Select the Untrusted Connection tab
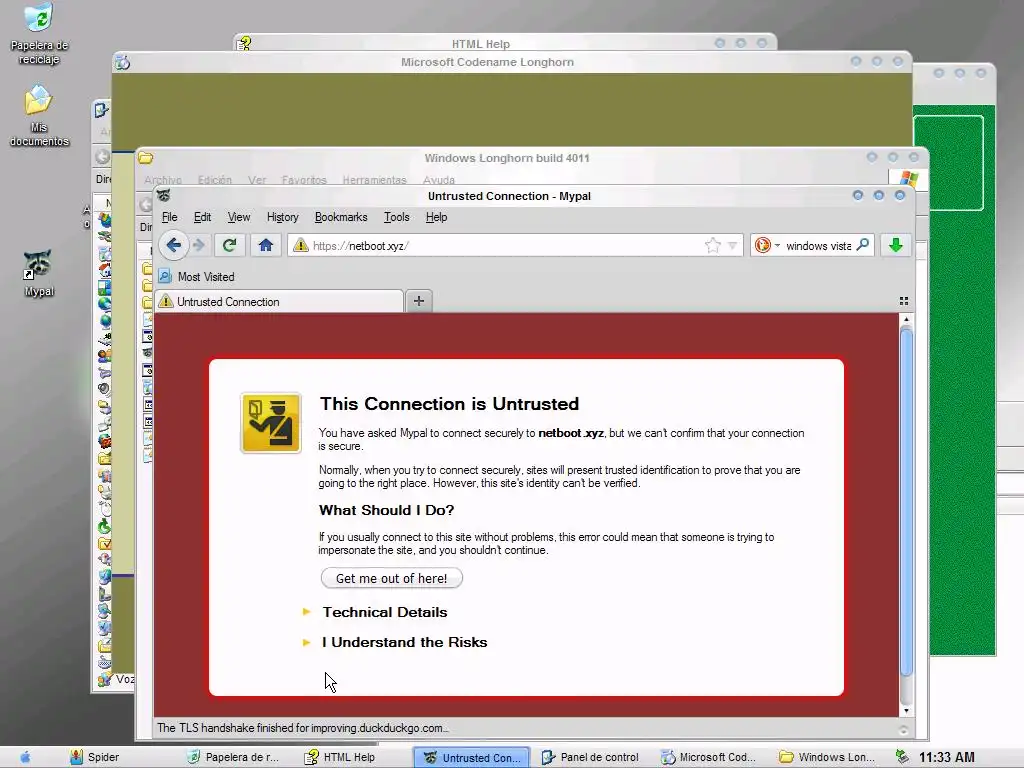Viewport: 1024px width, 768px height. click(x=279, y=302)
